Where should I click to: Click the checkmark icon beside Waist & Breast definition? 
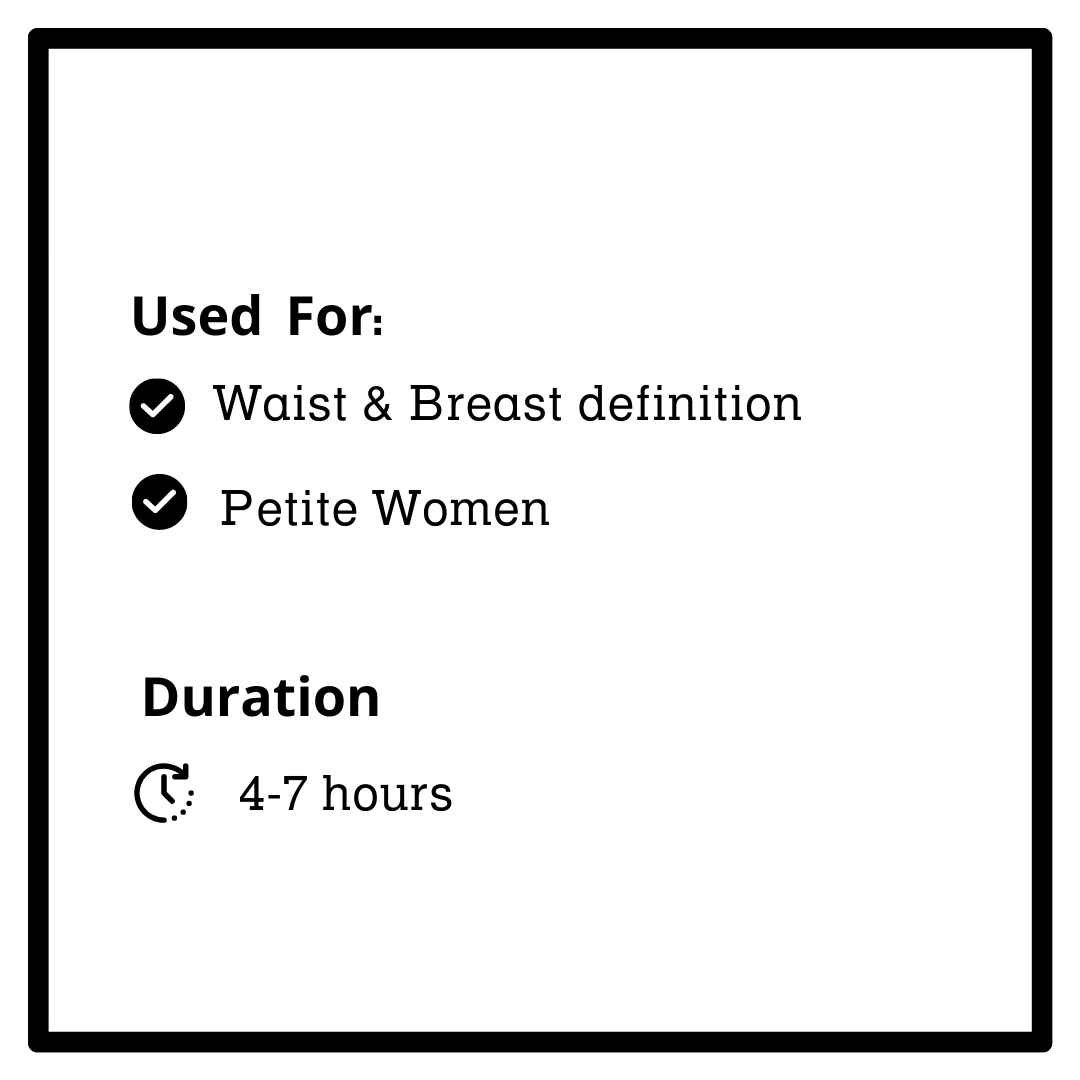pos(157,406)
